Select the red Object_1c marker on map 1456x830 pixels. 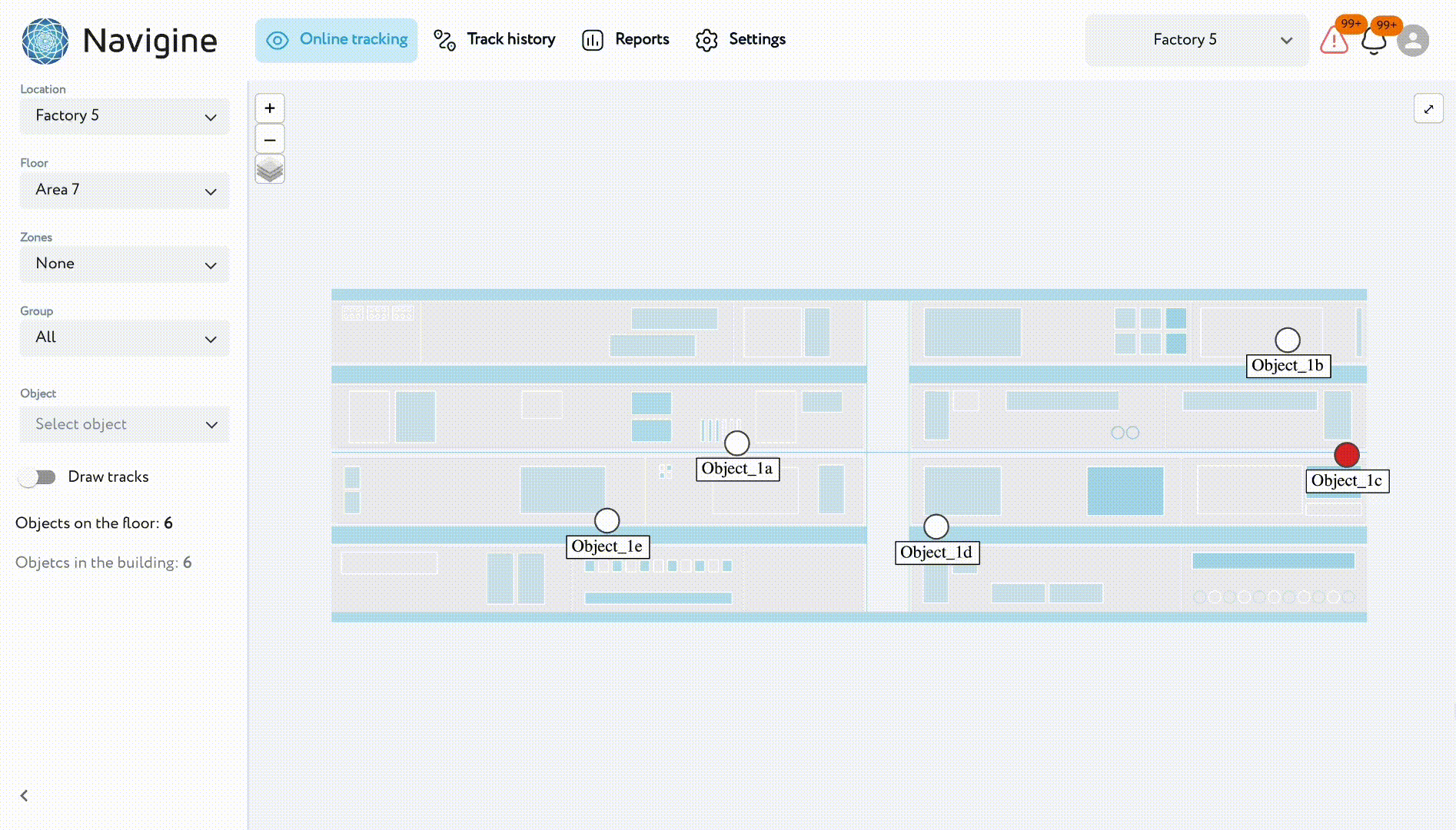(1346, 455)
